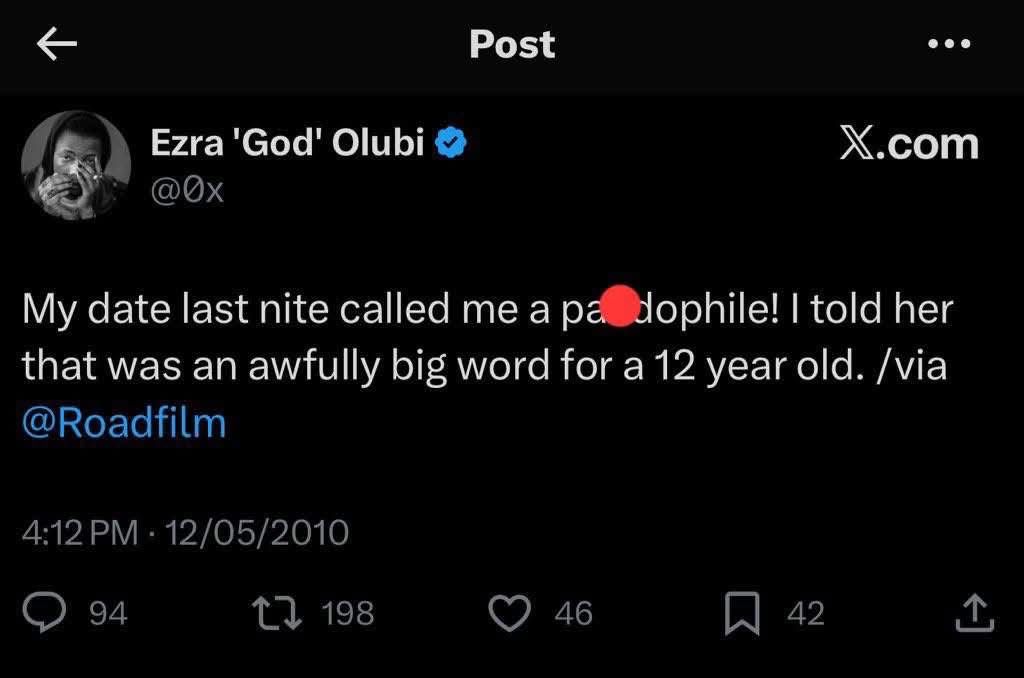Open the @0x handle
Viewport: 1024px width, 678px height.
pos(187,189)
